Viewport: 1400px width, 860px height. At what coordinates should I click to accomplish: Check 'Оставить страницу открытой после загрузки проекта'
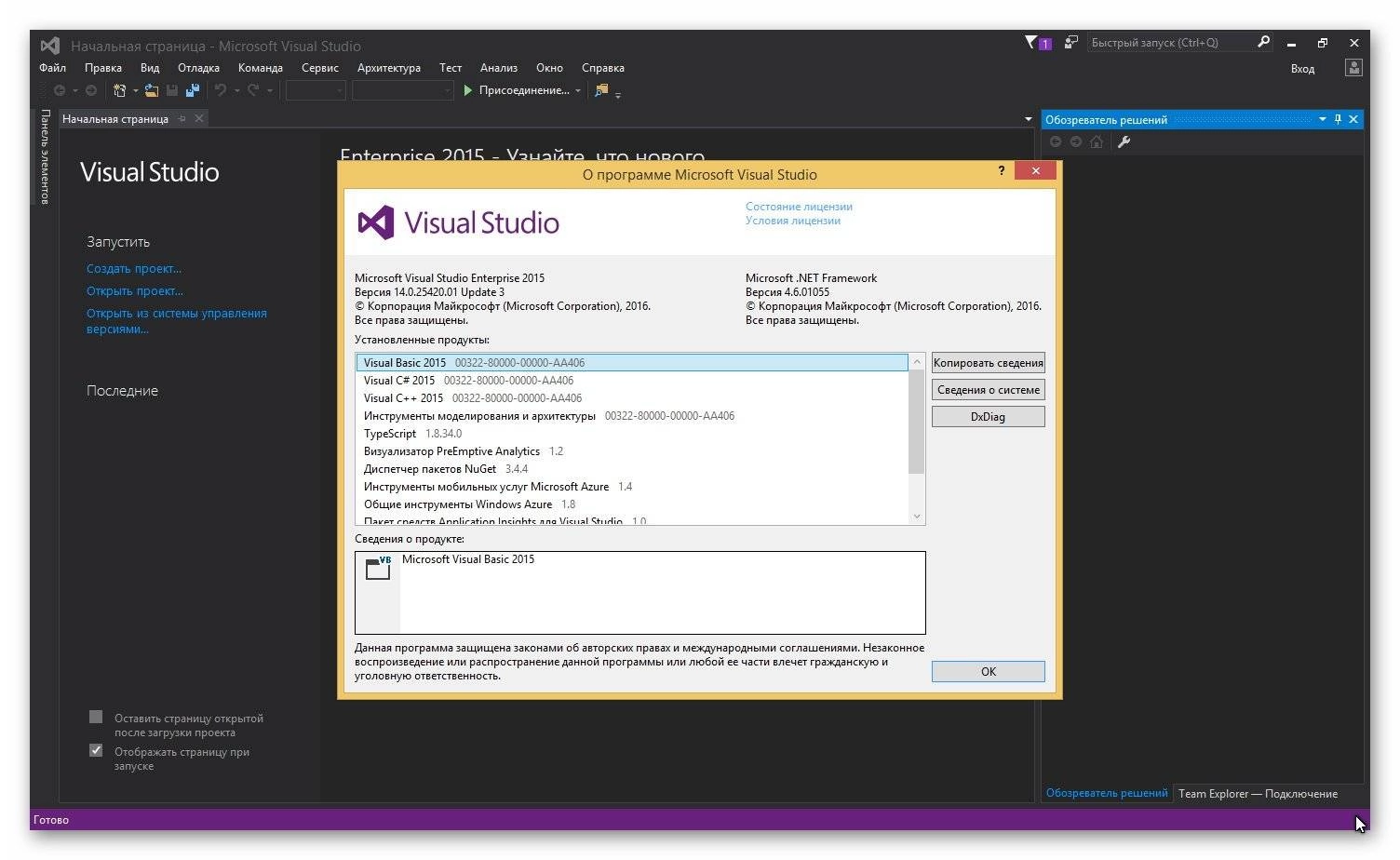pos(96,717)
